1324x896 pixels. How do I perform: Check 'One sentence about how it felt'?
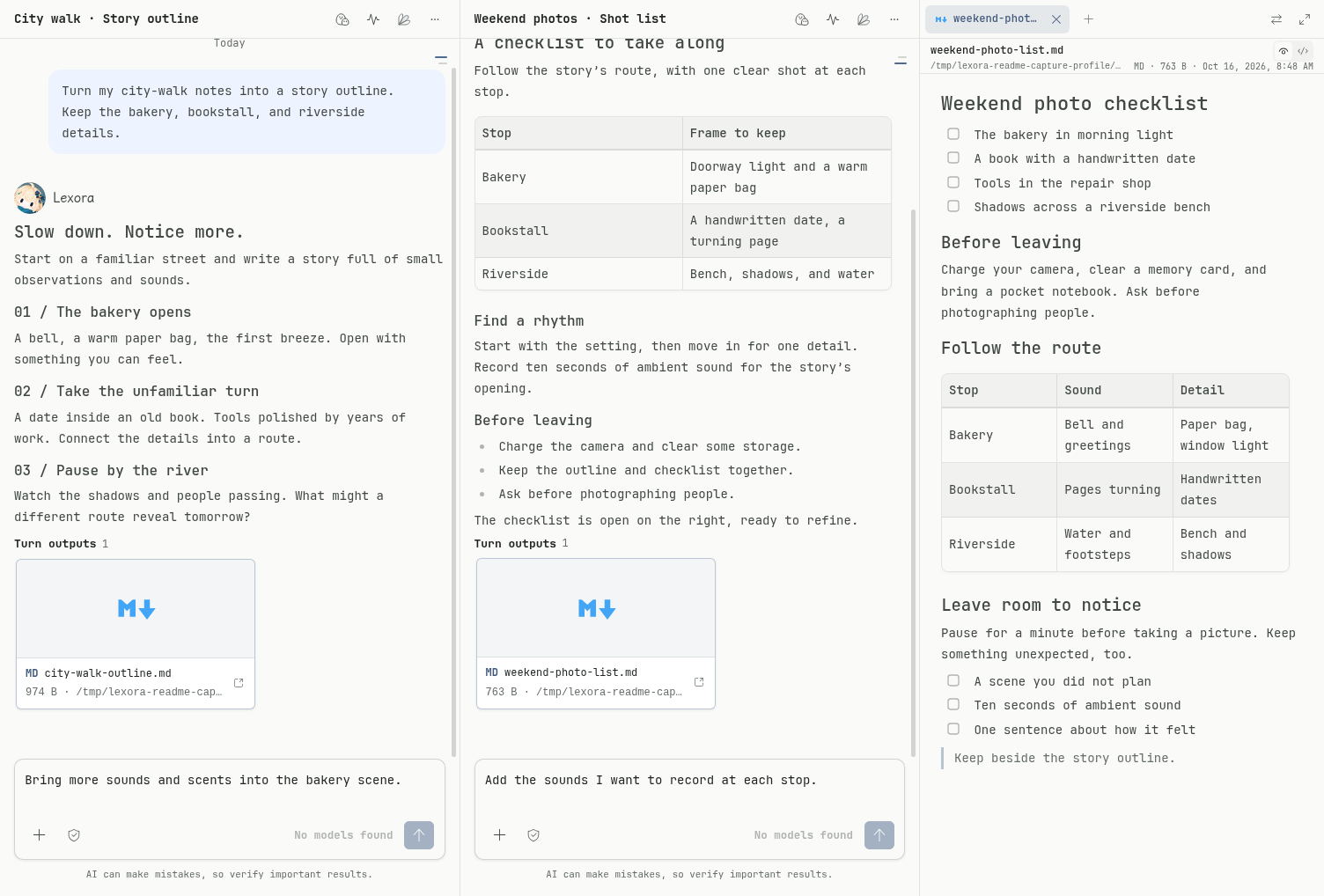pyautogui.click(x=953, y=729)
